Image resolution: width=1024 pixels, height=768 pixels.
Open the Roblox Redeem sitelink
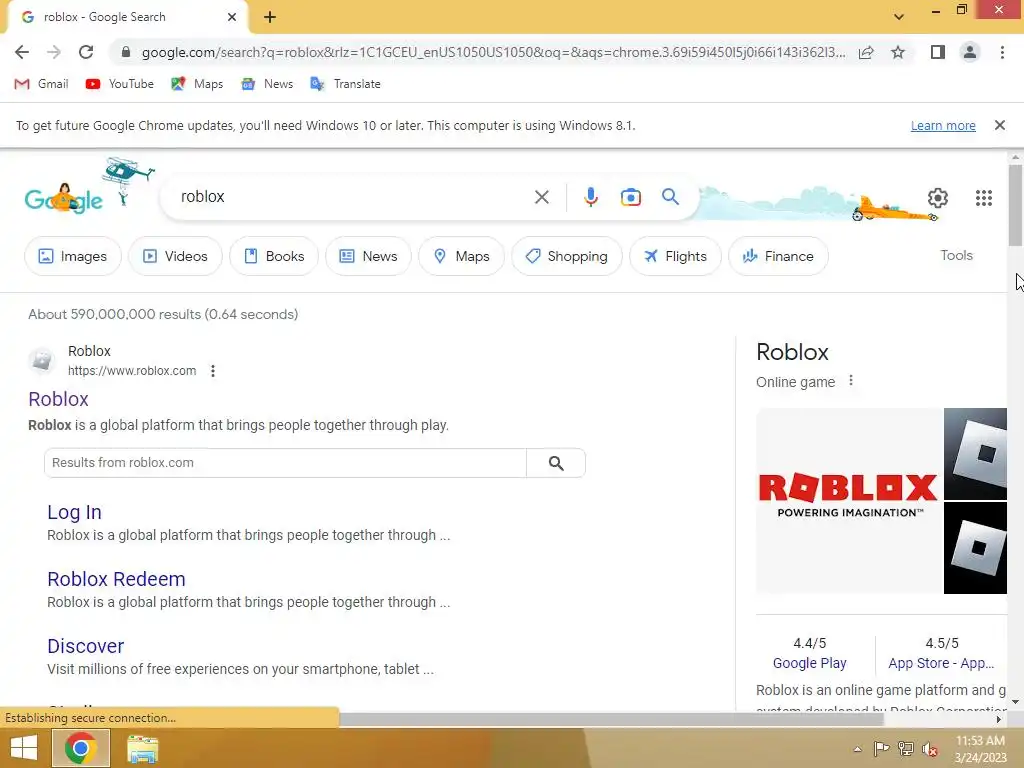[x=116, y=579]
